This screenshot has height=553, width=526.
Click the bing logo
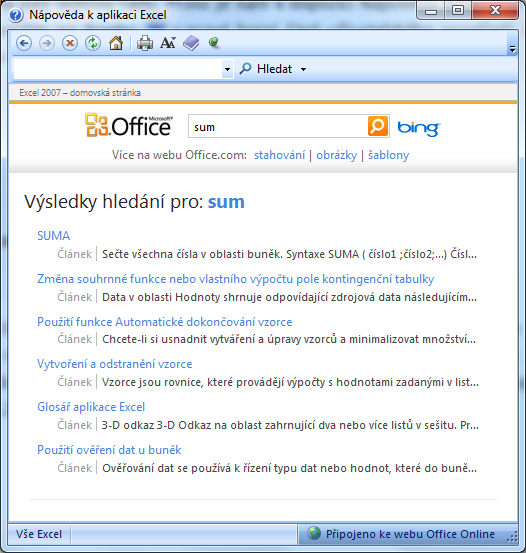(x=419, y=128)
